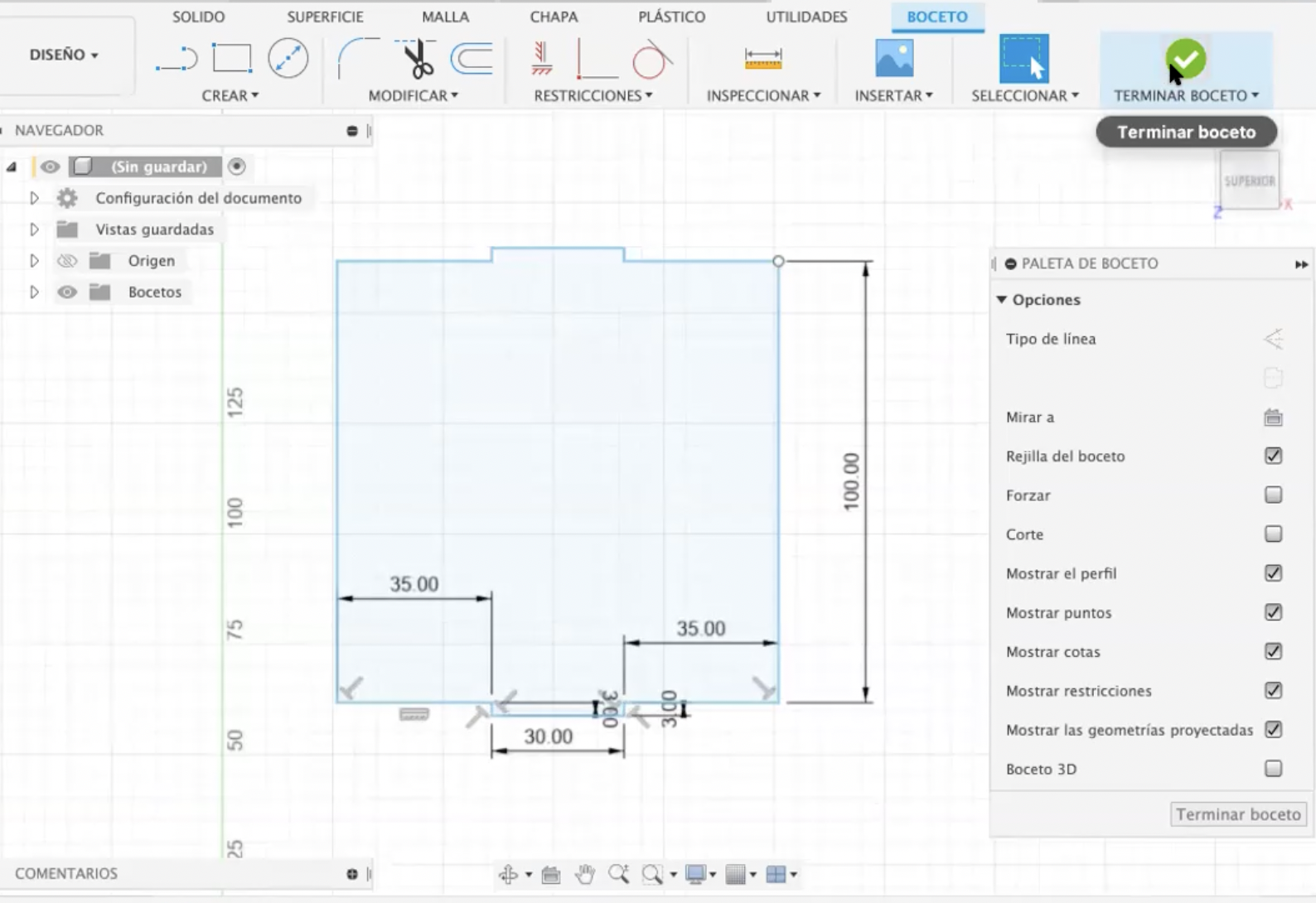Toggle Mostrar las geometrías proyectadas checkbox
Screen dimensions: 1316x903
(1274, 729)
